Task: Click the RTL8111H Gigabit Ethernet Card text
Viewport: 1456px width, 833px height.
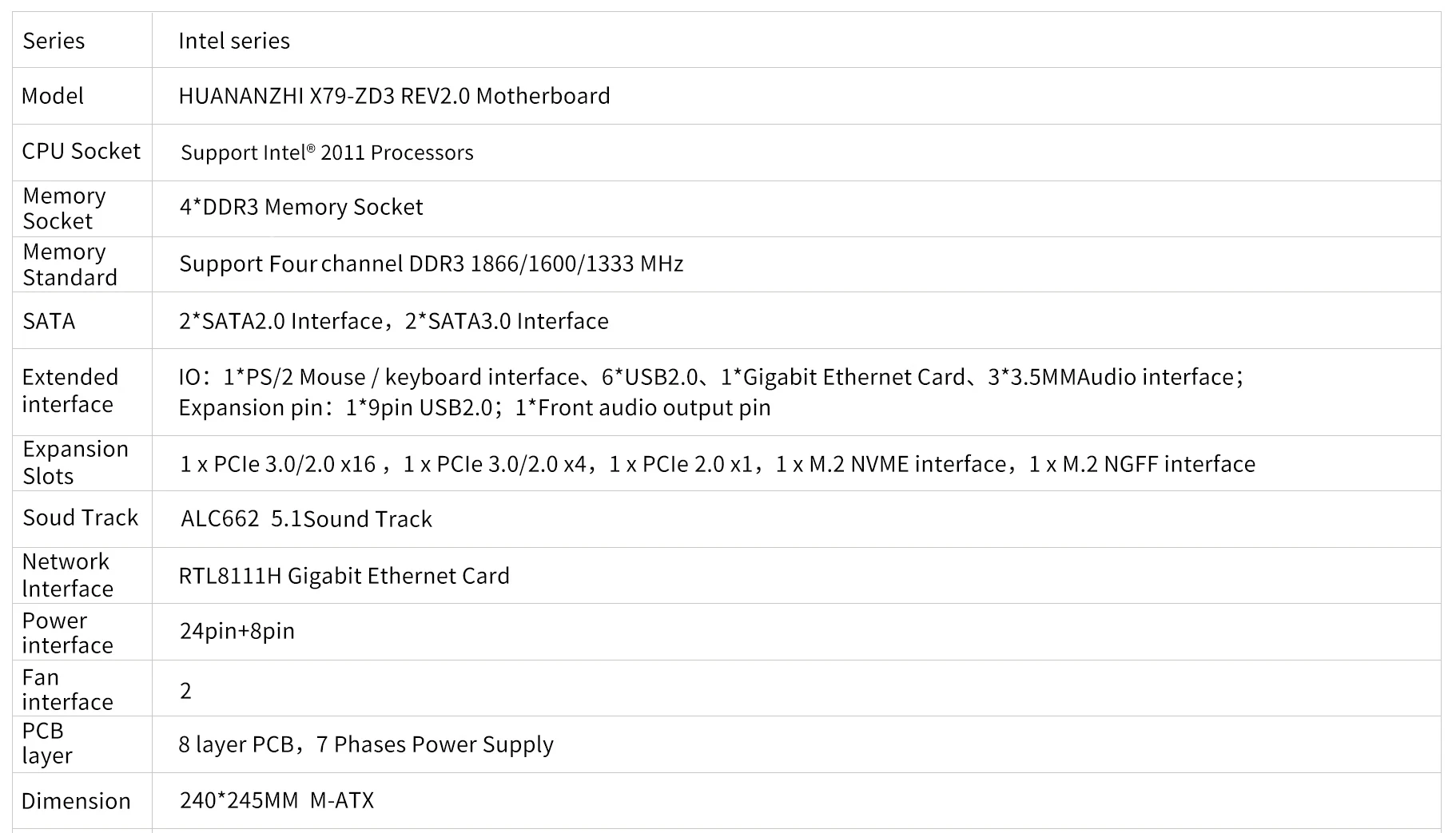Action: pyautogui.click(x=344, y=576)
